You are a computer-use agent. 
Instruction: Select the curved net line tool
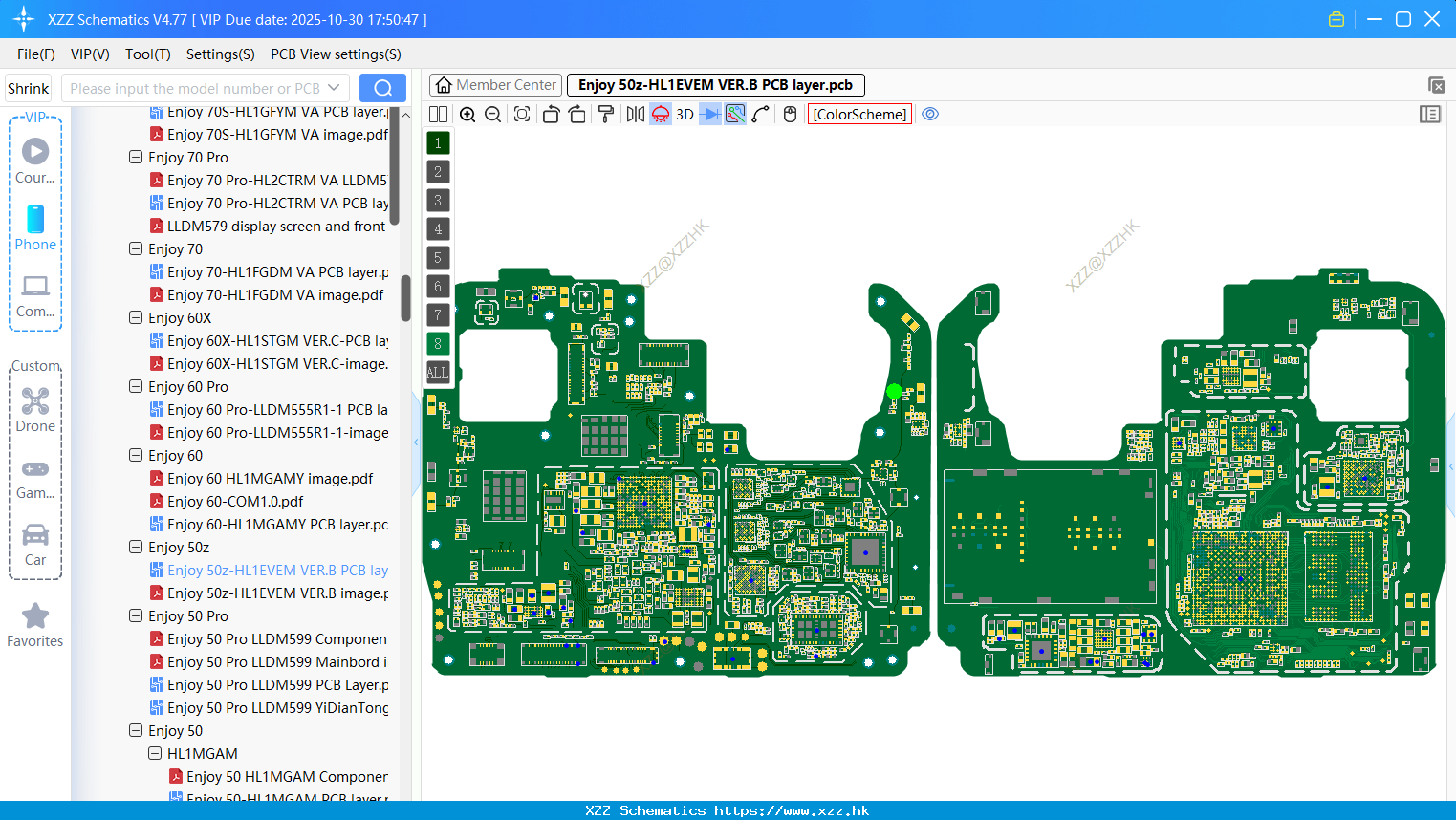(x=761, y=114)
